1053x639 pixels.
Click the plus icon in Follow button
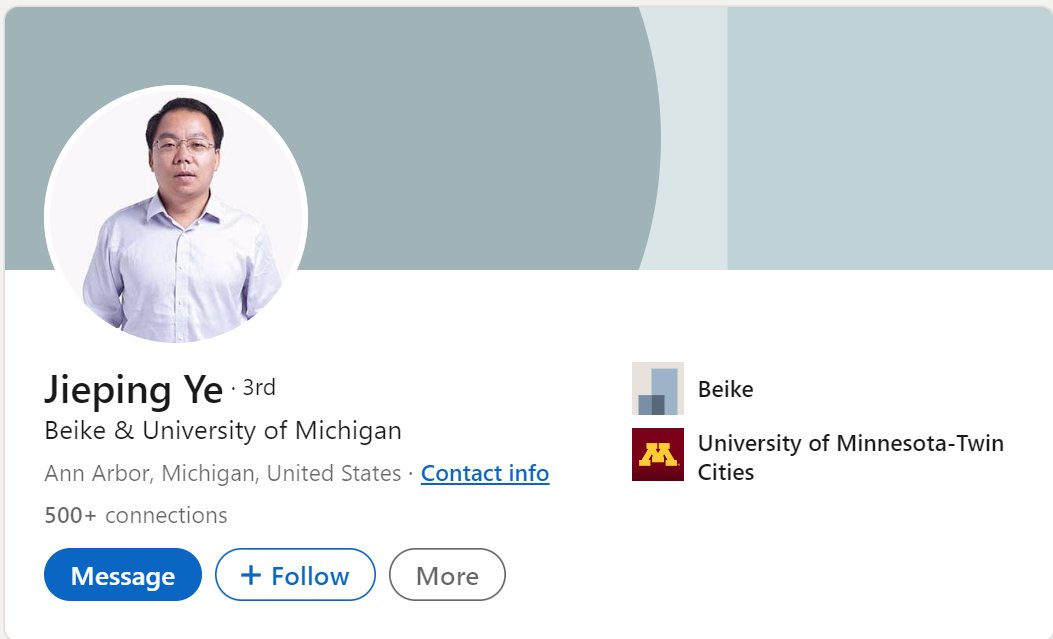pos(251,575)
